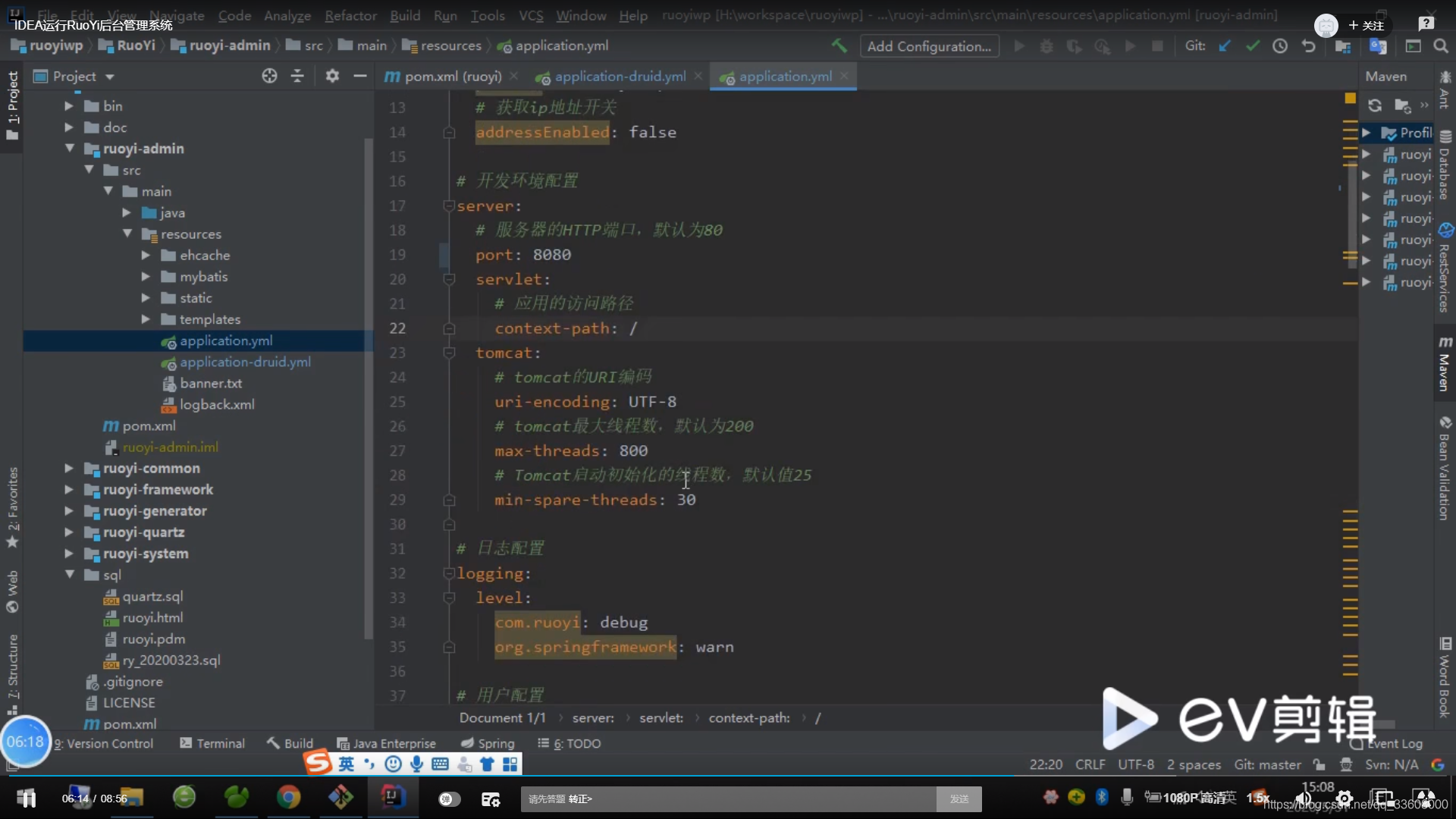Screen dimensions: 1456x819
Task: Open the Event Log button
Action: point(1388,743)
